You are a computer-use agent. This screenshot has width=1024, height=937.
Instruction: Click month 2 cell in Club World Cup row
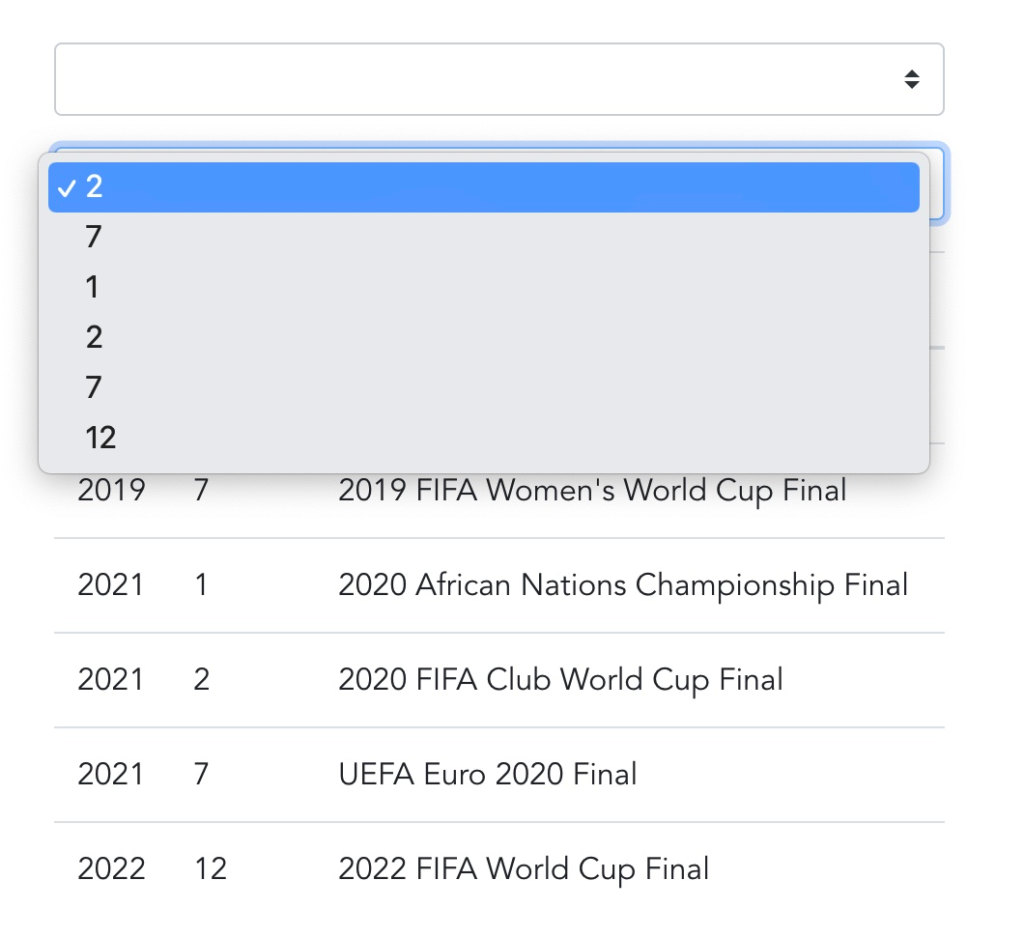pyautogui.click(x=201, y=680)
